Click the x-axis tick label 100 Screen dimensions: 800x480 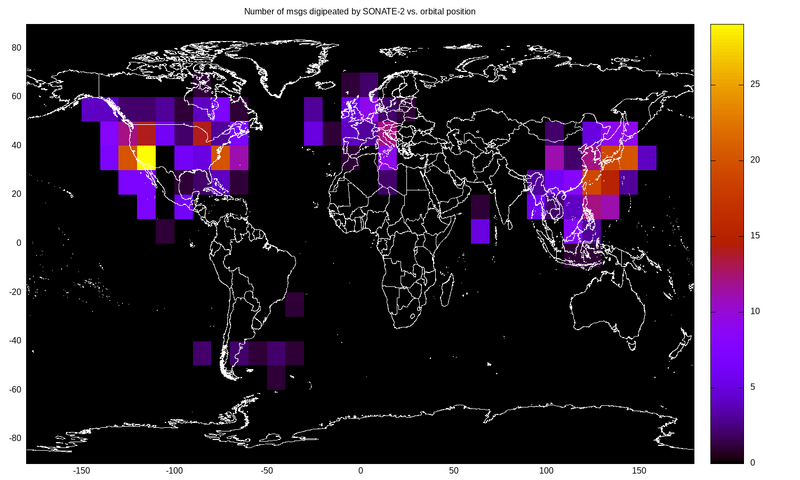545,471
